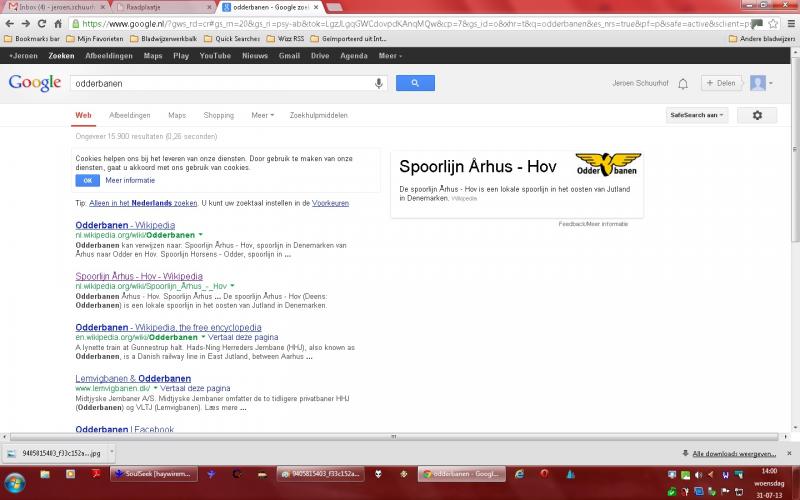Start voice search with the microphone icon
Screen dimensions: 800x500
379,83
